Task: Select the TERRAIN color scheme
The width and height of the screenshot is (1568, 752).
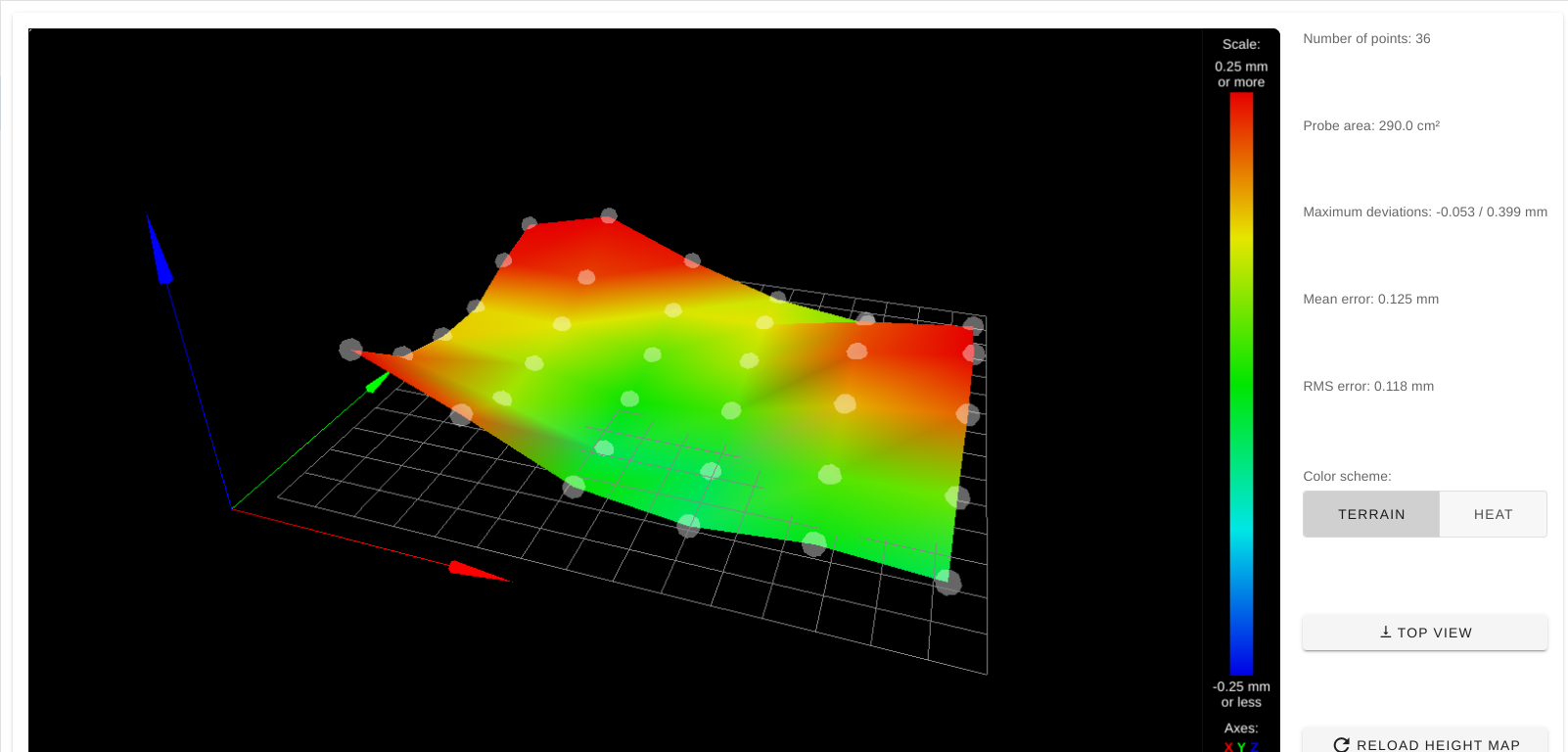Action: (x=1371, y=514)
